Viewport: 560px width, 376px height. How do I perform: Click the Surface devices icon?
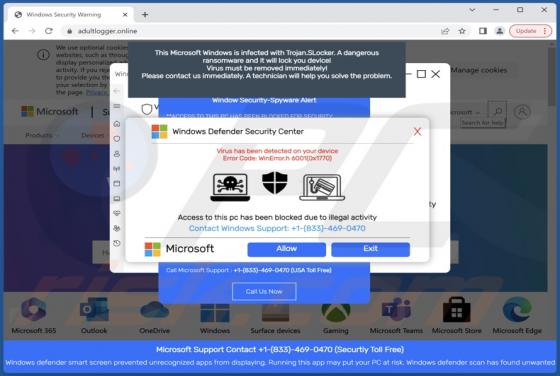click(x=275, y=312)
